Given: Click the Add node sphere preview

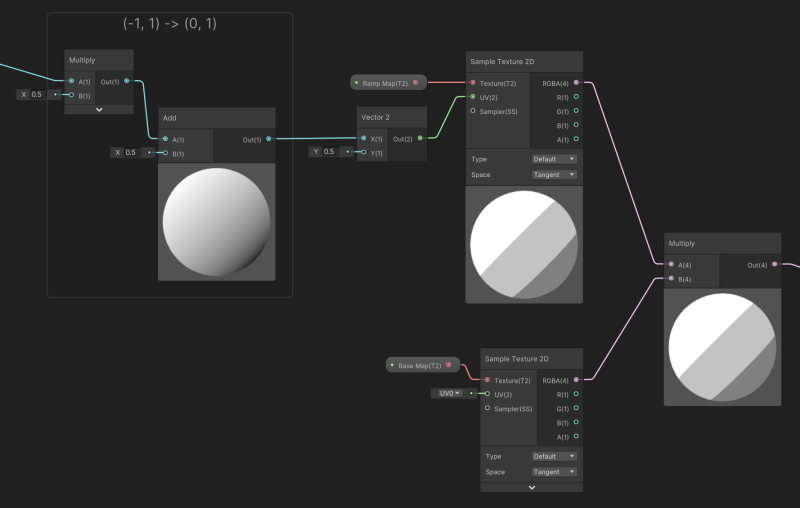Looking at the screenshot, I should coord(217,222).
